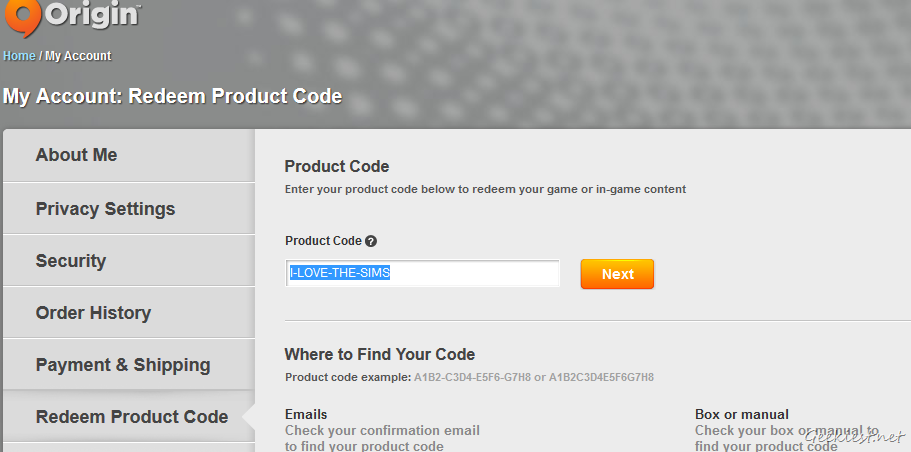View the Order History section
The height and width of the screenshot is (452, 911).
click(x=93, y=313)
